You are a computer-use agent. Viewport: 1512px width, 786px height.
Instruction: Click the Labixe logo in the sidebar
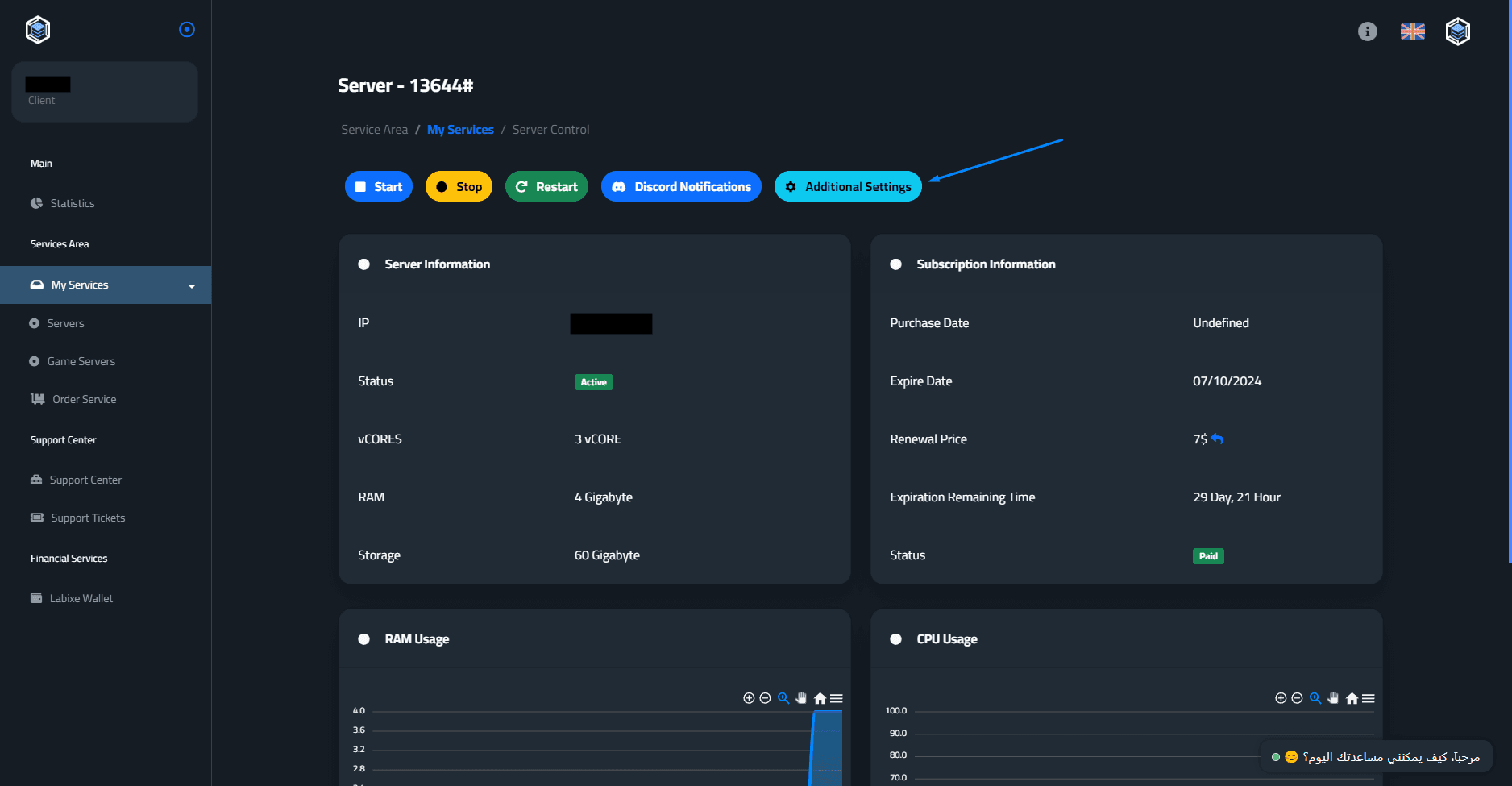(x=38, y=30)
